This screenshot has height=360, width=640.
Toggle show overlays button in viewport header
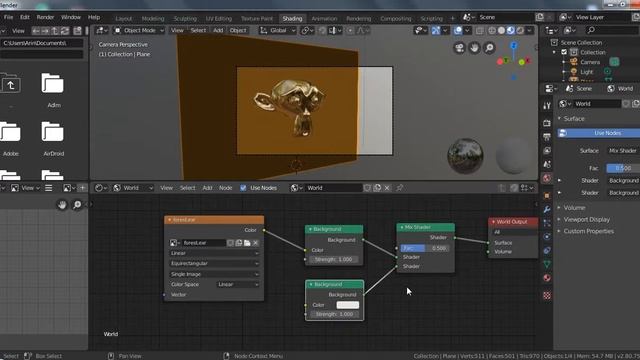tap(458, 31)
